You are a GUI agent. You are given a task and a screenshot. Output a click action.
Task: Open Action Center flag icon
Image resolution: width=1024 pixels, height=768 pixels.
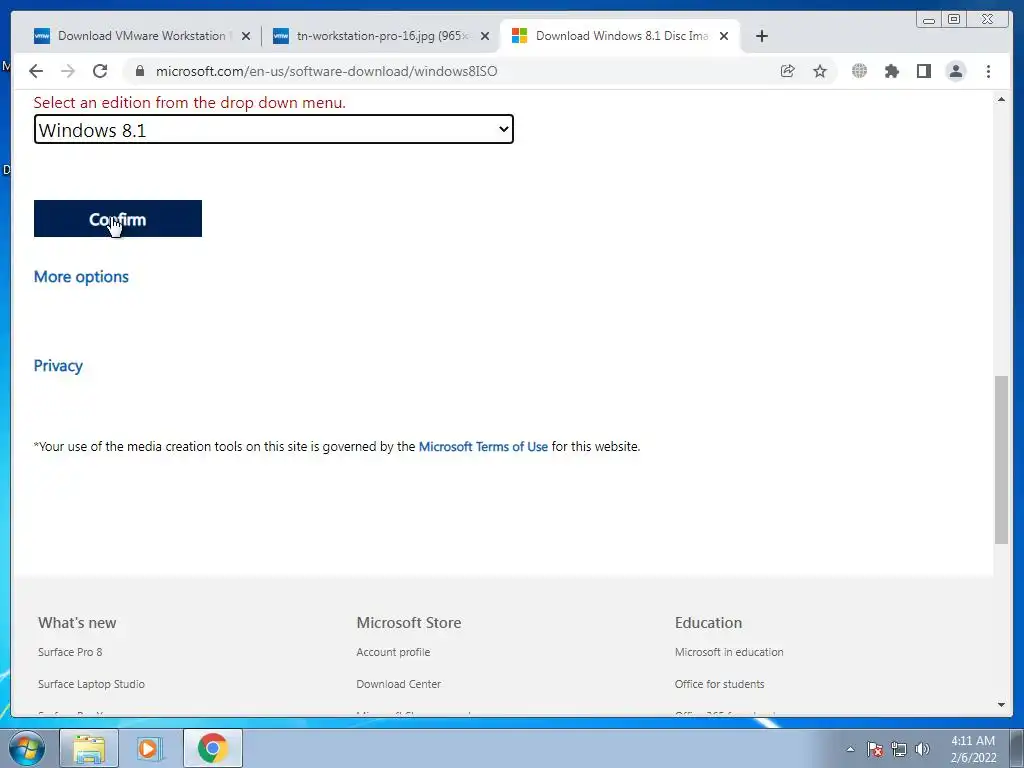pyautogui.click(x=875, y=749)
